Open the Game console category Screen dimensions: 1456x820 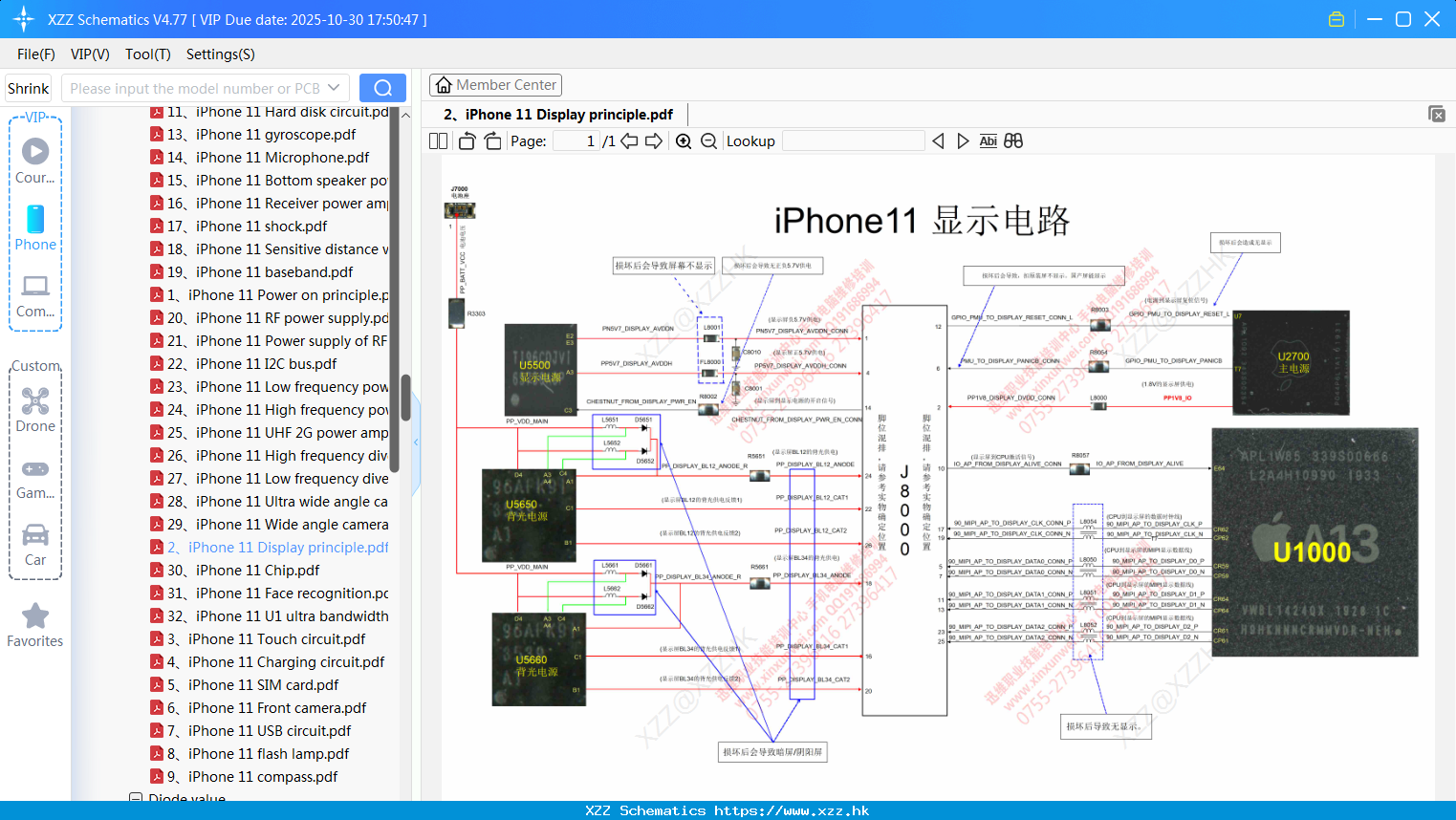(35, 478)
